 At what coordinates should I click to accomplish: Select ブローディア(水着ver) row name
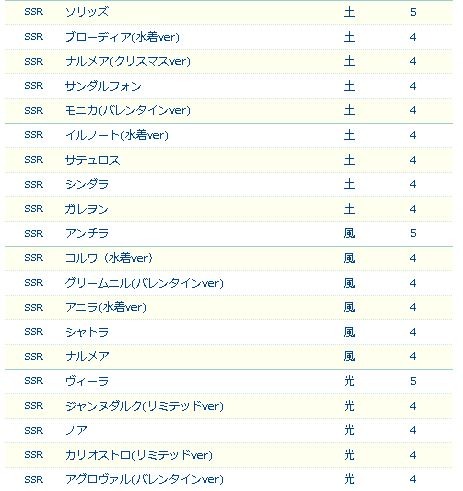tap(122, 37)
